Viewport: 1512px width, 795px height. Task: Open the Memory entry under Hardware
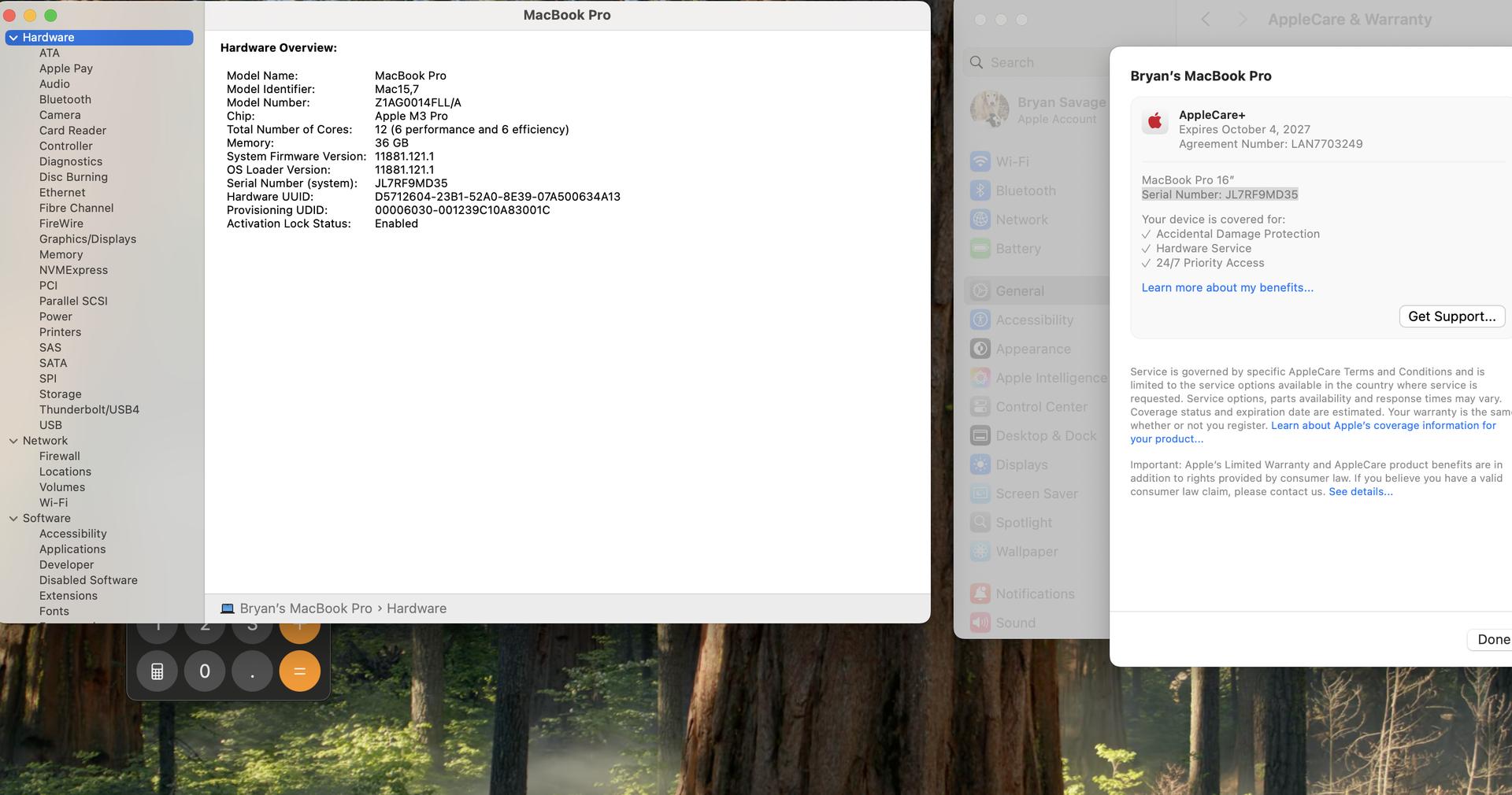pyautogui.click(x=61, y=255)
